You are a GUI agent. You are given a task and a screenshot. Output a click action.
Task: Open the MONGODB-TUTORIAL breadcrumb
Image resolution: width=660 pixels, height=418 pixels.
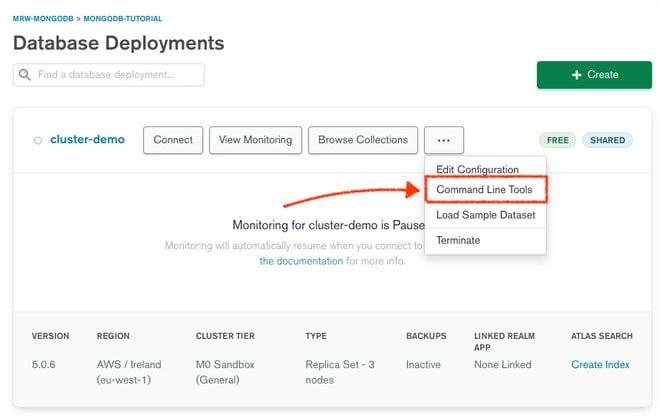122,18
